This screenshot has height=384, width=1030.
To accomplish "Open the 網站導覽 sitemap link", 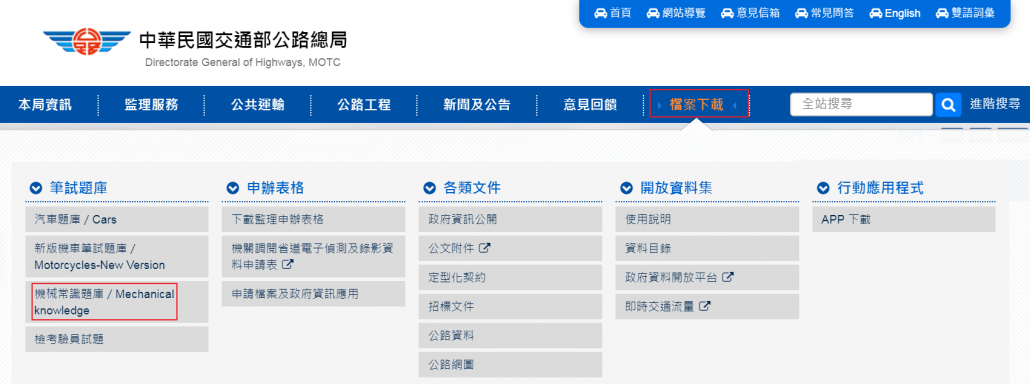I will (x=683, y=13).
